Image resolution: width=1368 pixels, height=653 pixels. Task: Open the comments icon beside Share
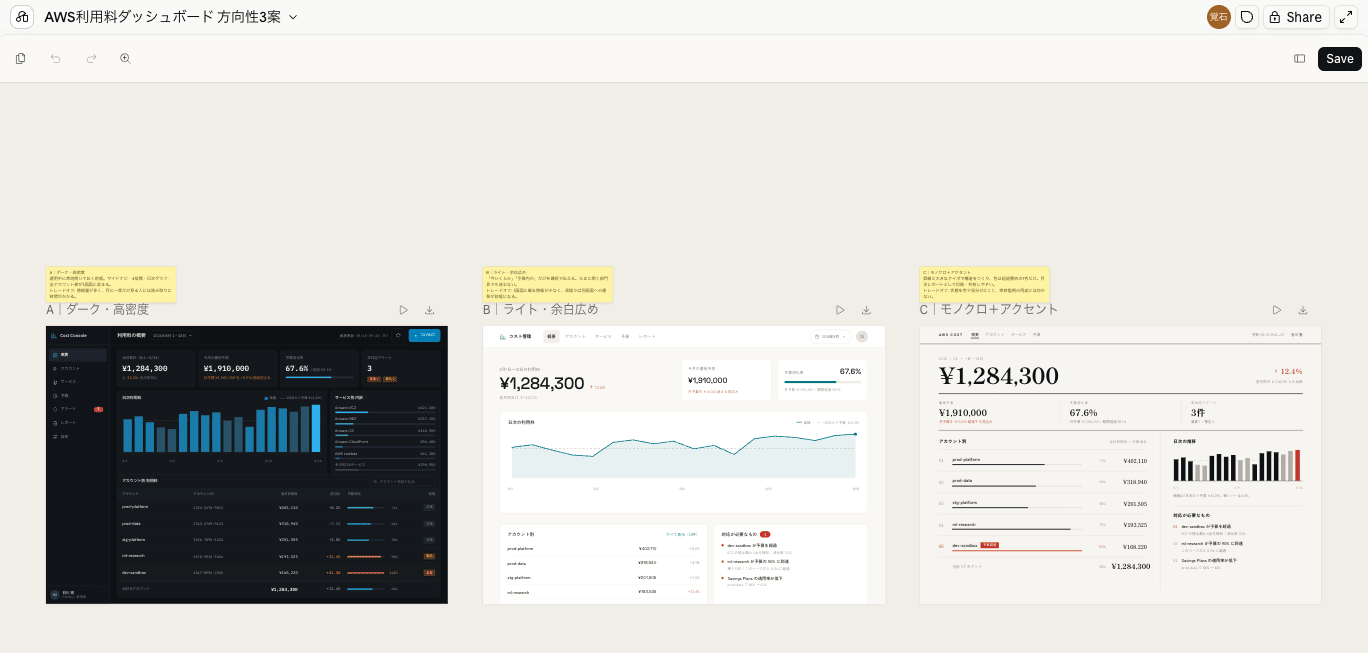[1246, 17]
